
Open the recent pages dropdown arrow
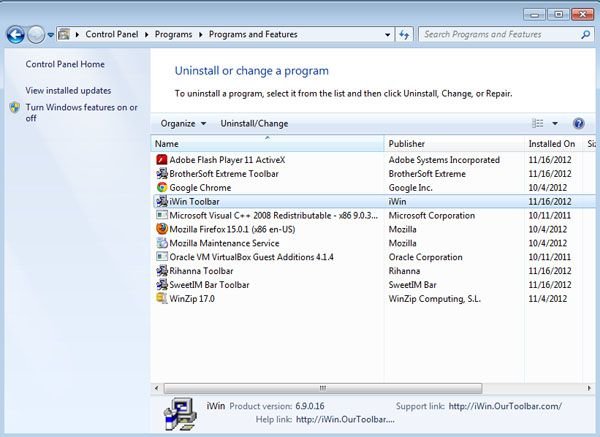[51, 35]
